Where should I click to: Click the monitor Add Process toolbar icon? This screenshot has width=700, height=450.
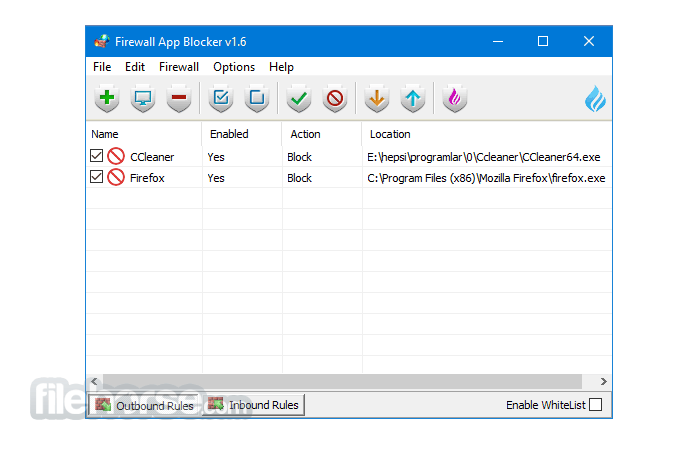(143, 98)
